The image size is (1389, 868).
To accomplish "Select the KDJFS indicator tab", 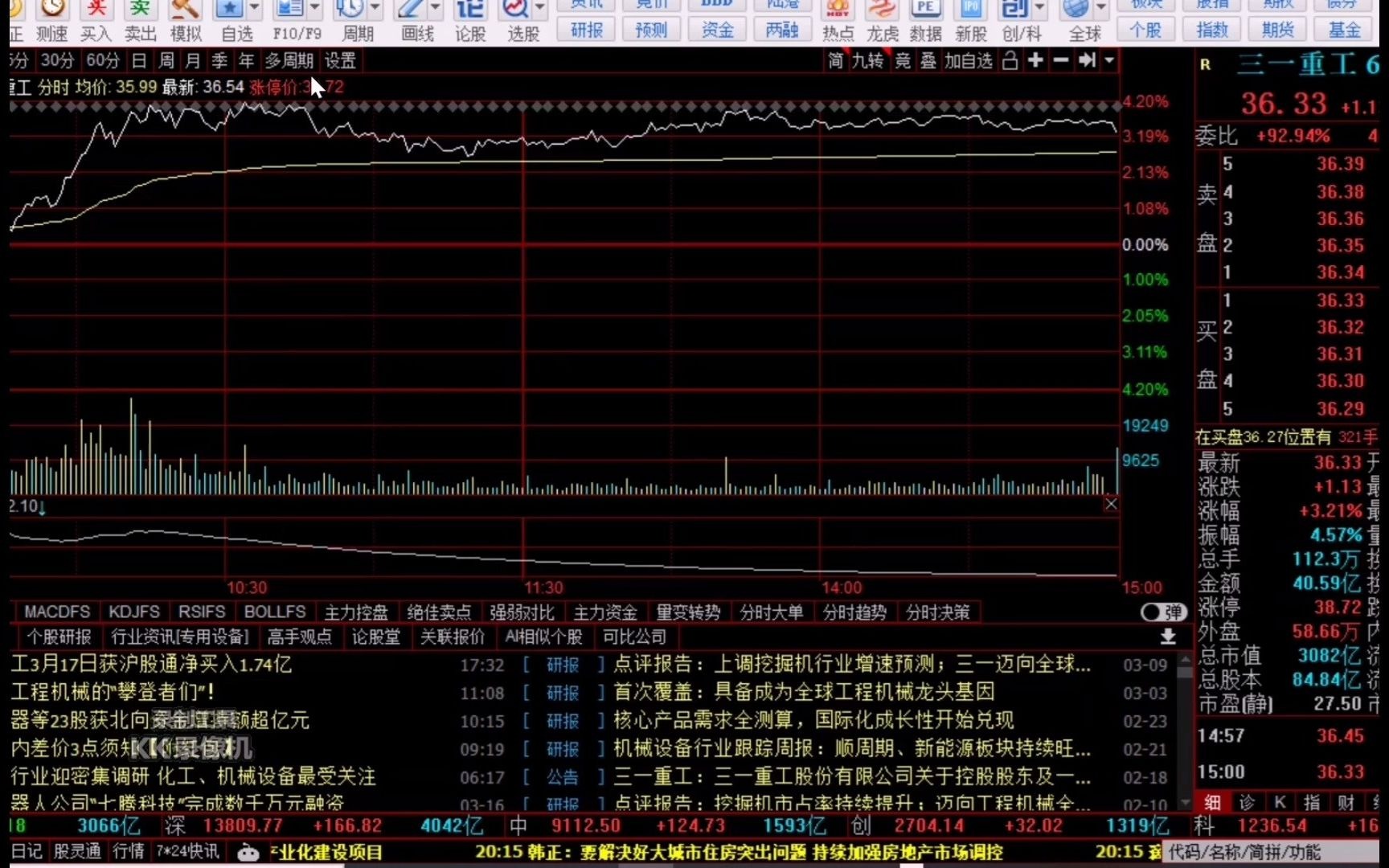I will [x=134, y=612].
